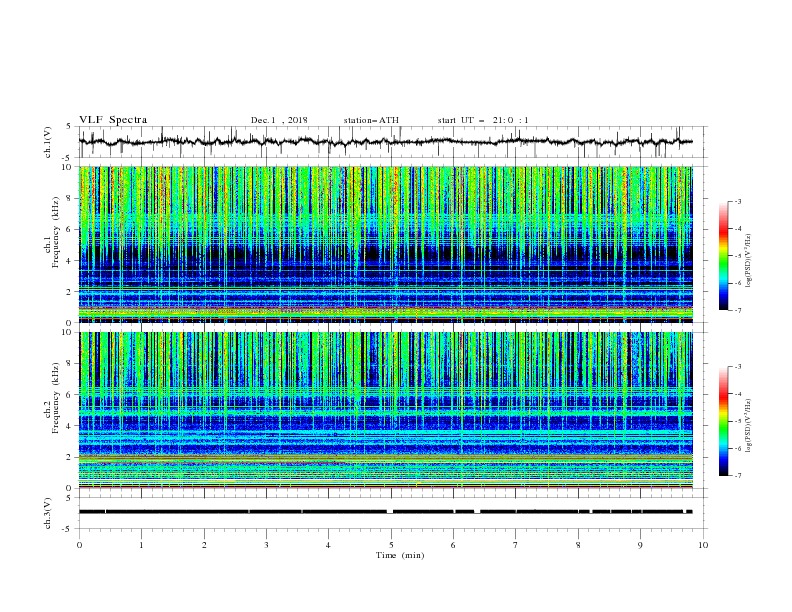Click the upper colorbar "log(PSD)(V²/Hz)" label
Image resolution: width=792 pixels, height=612 pixels.
coord(749,261)
